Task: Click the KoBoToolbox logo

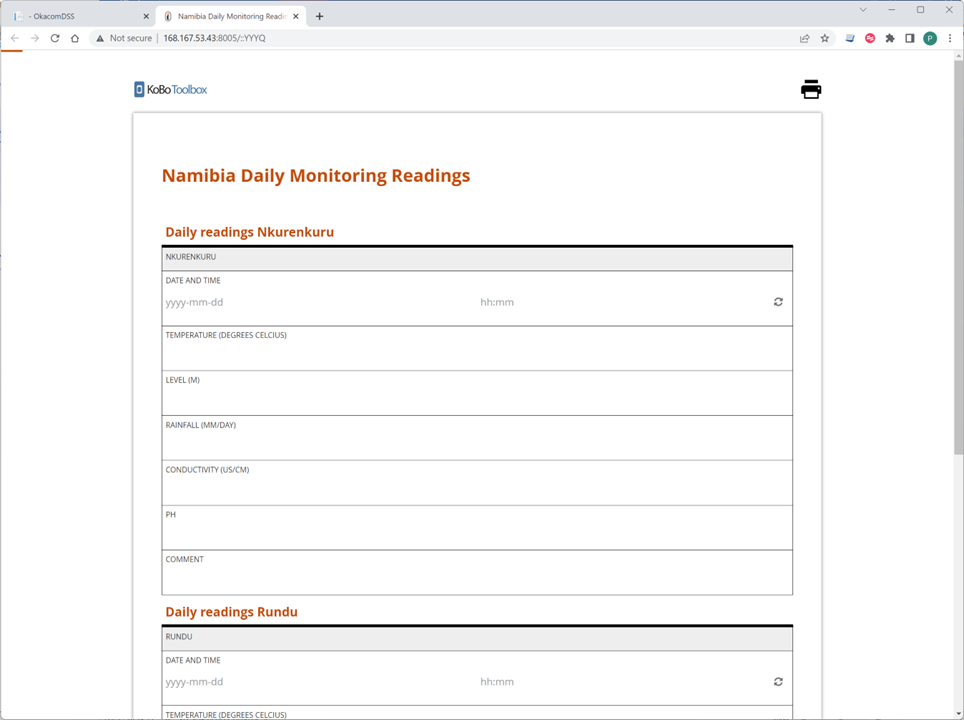Action: tap(170, 90)
